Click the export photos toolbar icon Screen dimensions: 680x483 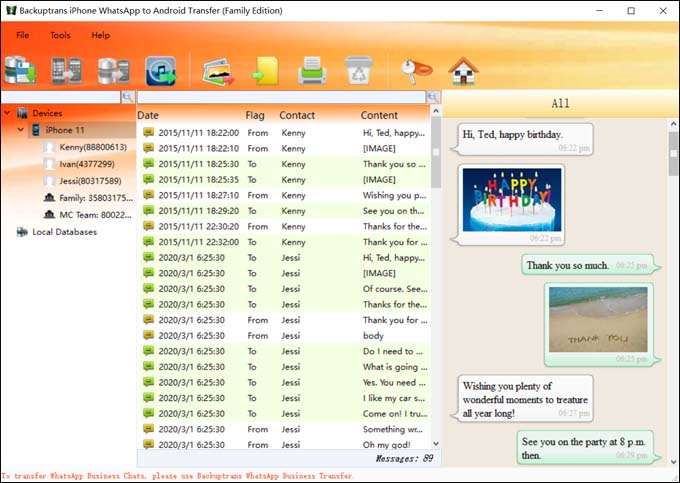pyautogui.click(x=219, y=72)
